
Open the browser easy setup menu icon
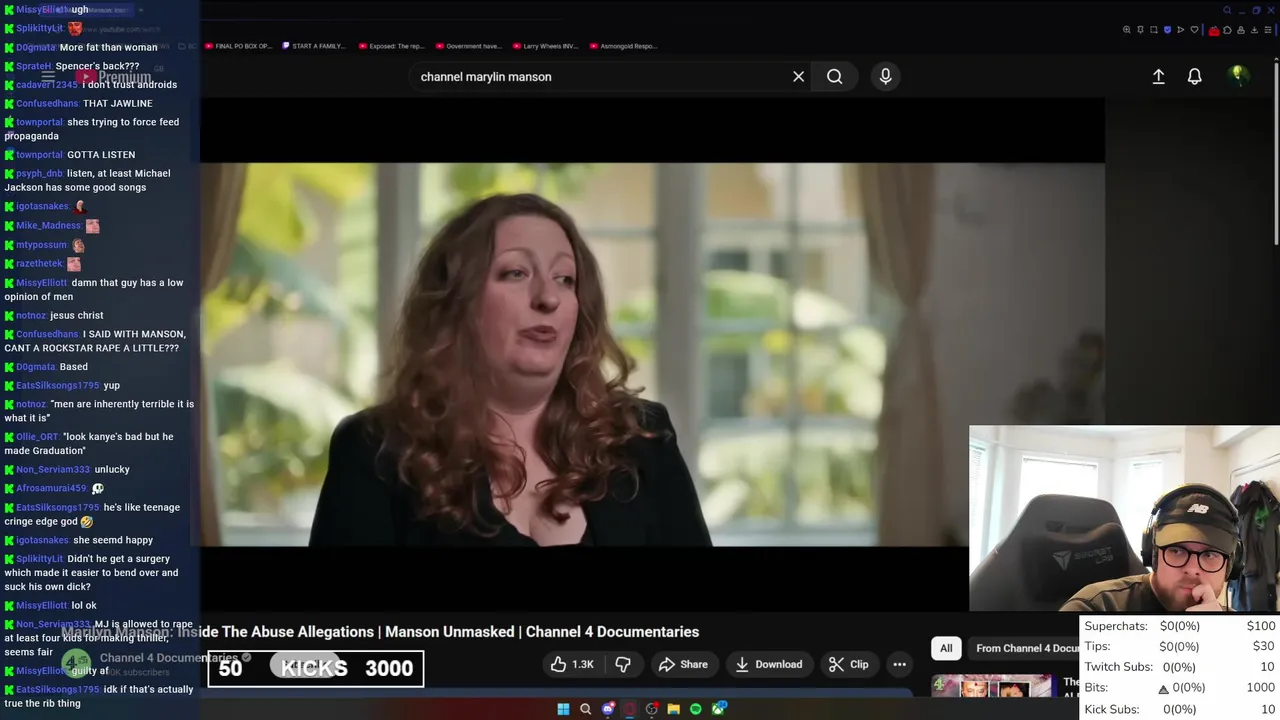1268,30
